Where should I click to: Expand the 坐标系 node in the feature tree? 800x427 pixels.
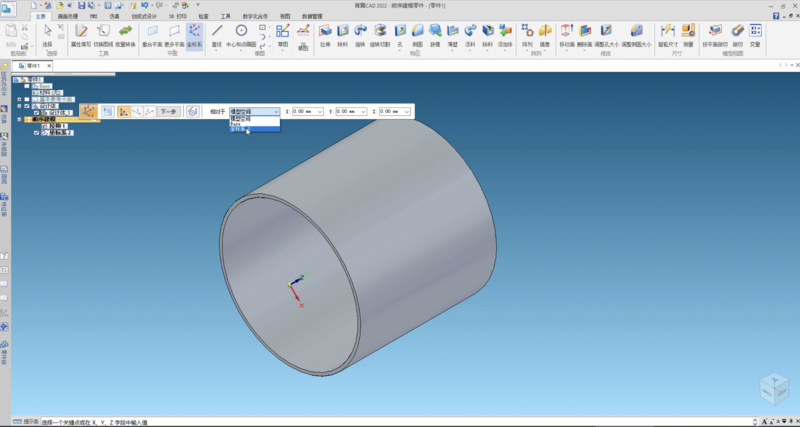tap(19, 106)
